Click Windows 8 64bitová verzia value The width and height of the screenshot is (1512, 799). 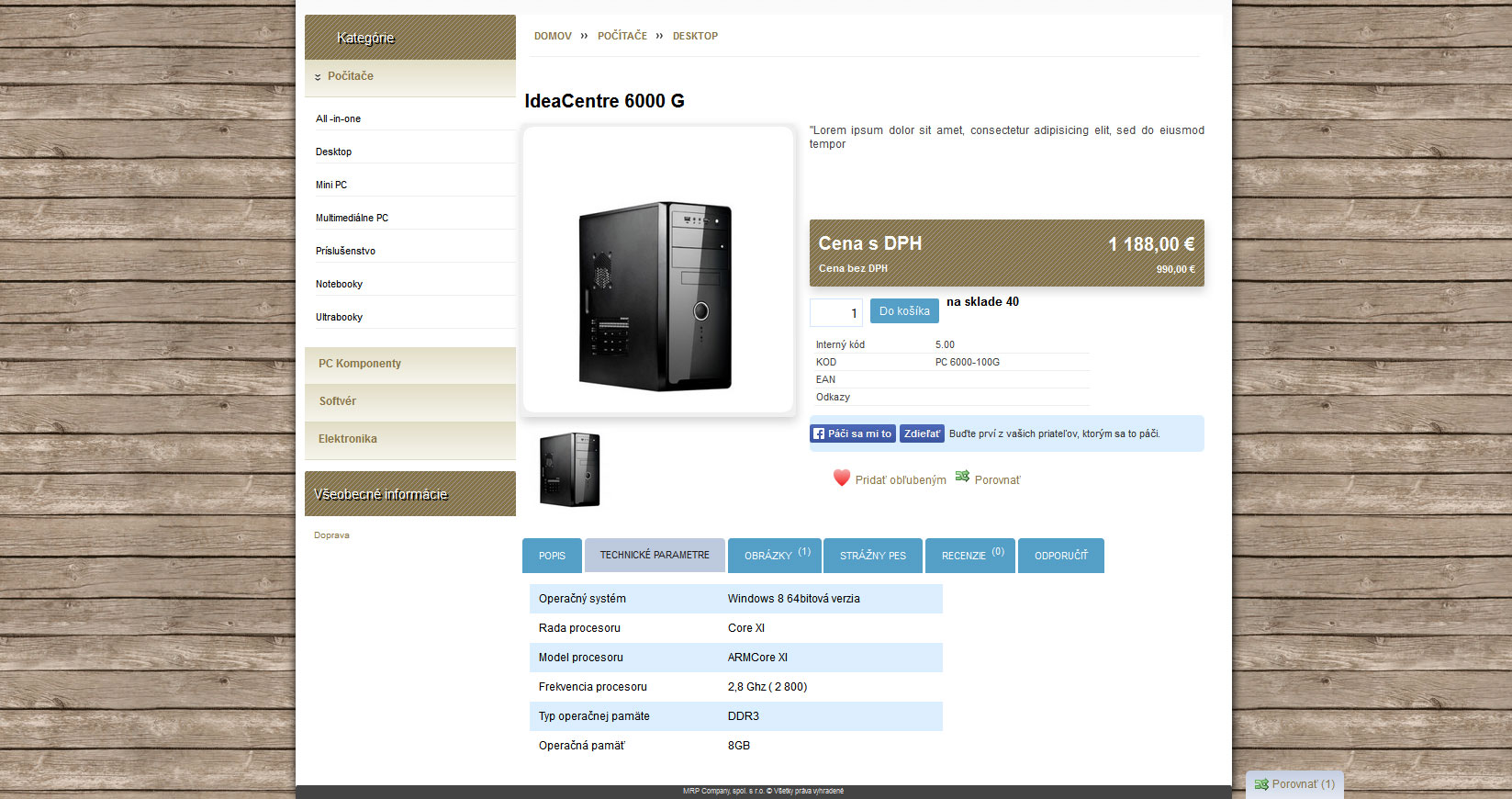point(794,599)
